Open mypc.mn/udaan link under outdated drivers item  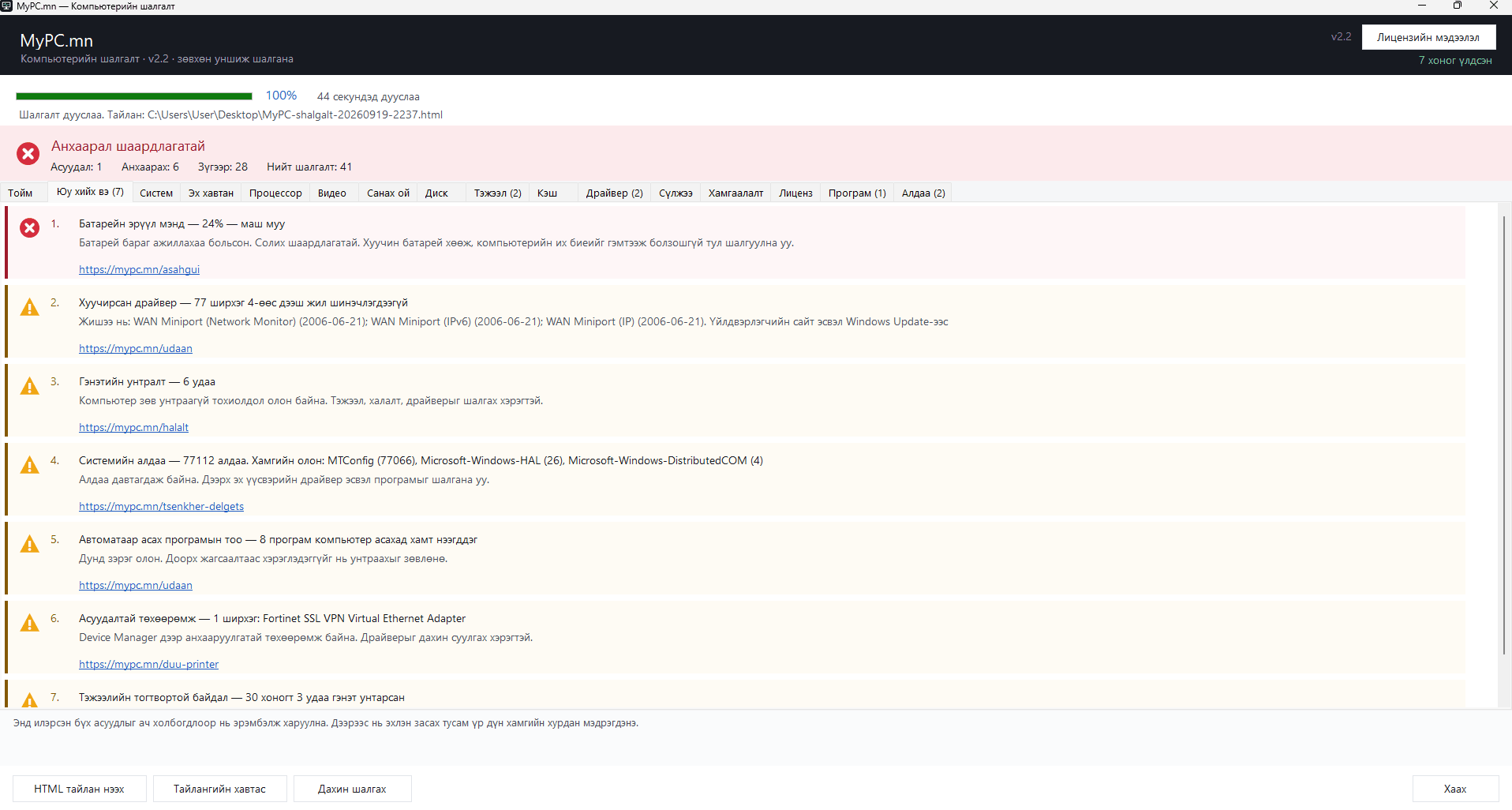point(136,348)
